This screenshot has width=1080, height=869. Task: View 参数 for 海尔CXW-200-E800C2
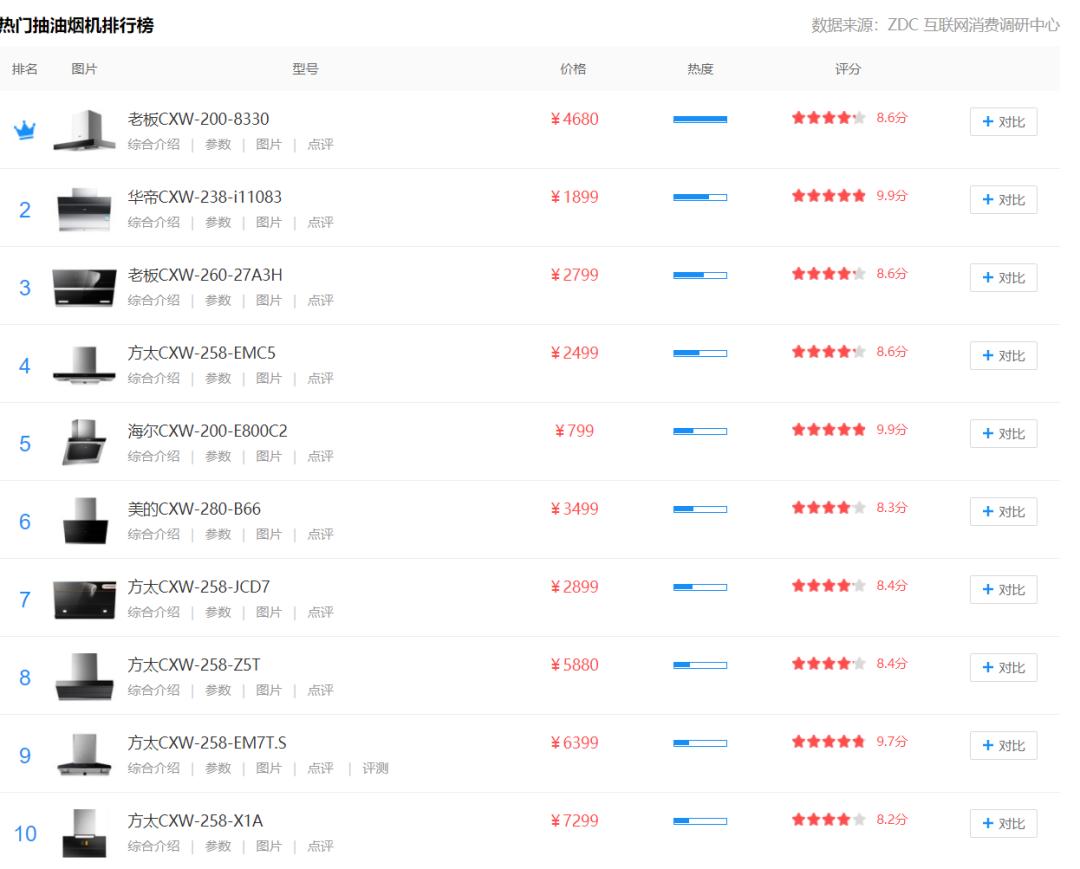click(218, 456)
